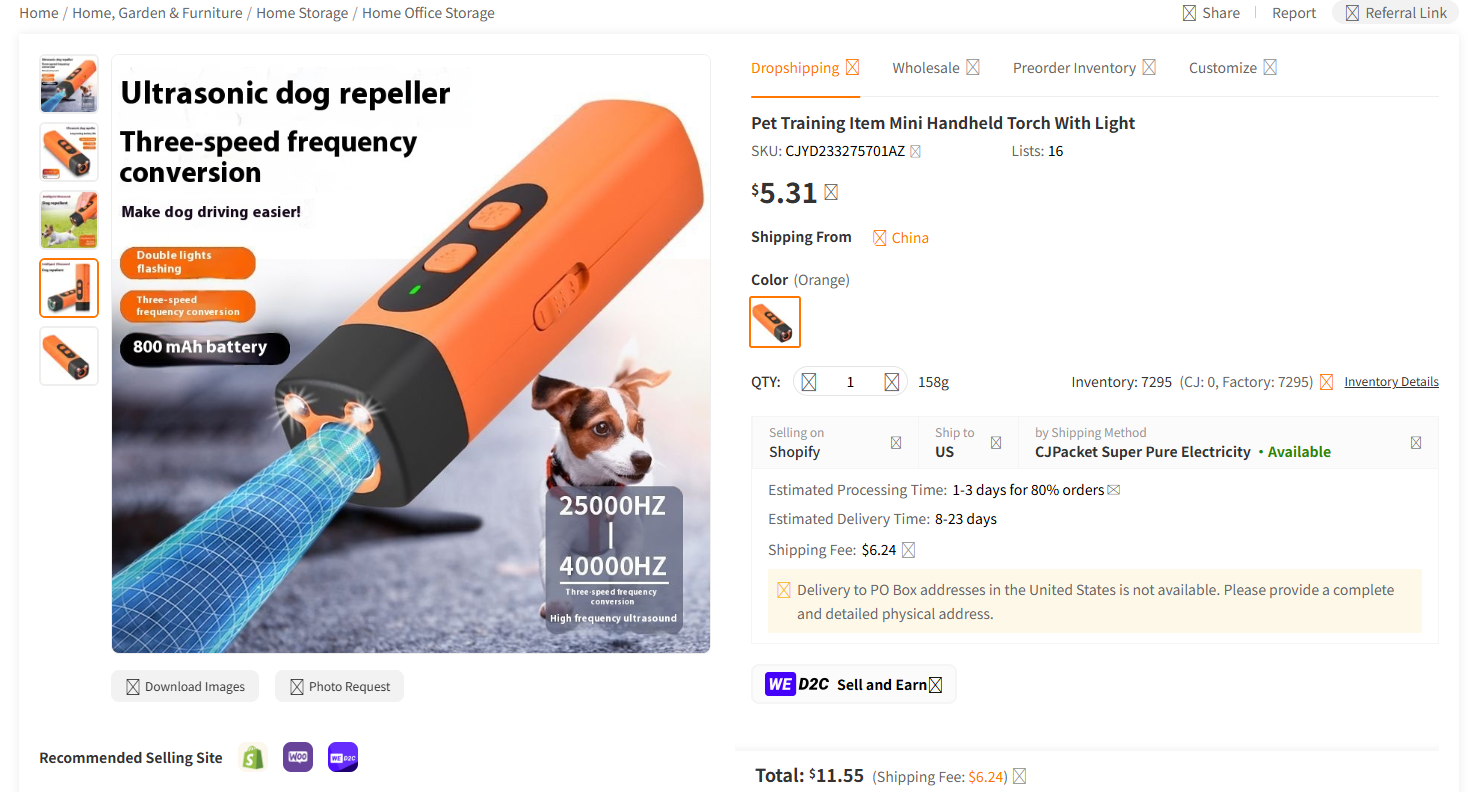The height and width of the screenshot is (792, 1483).
Task: Click the icon next to Shipping Fee $6.24
Action: point(908,550)
